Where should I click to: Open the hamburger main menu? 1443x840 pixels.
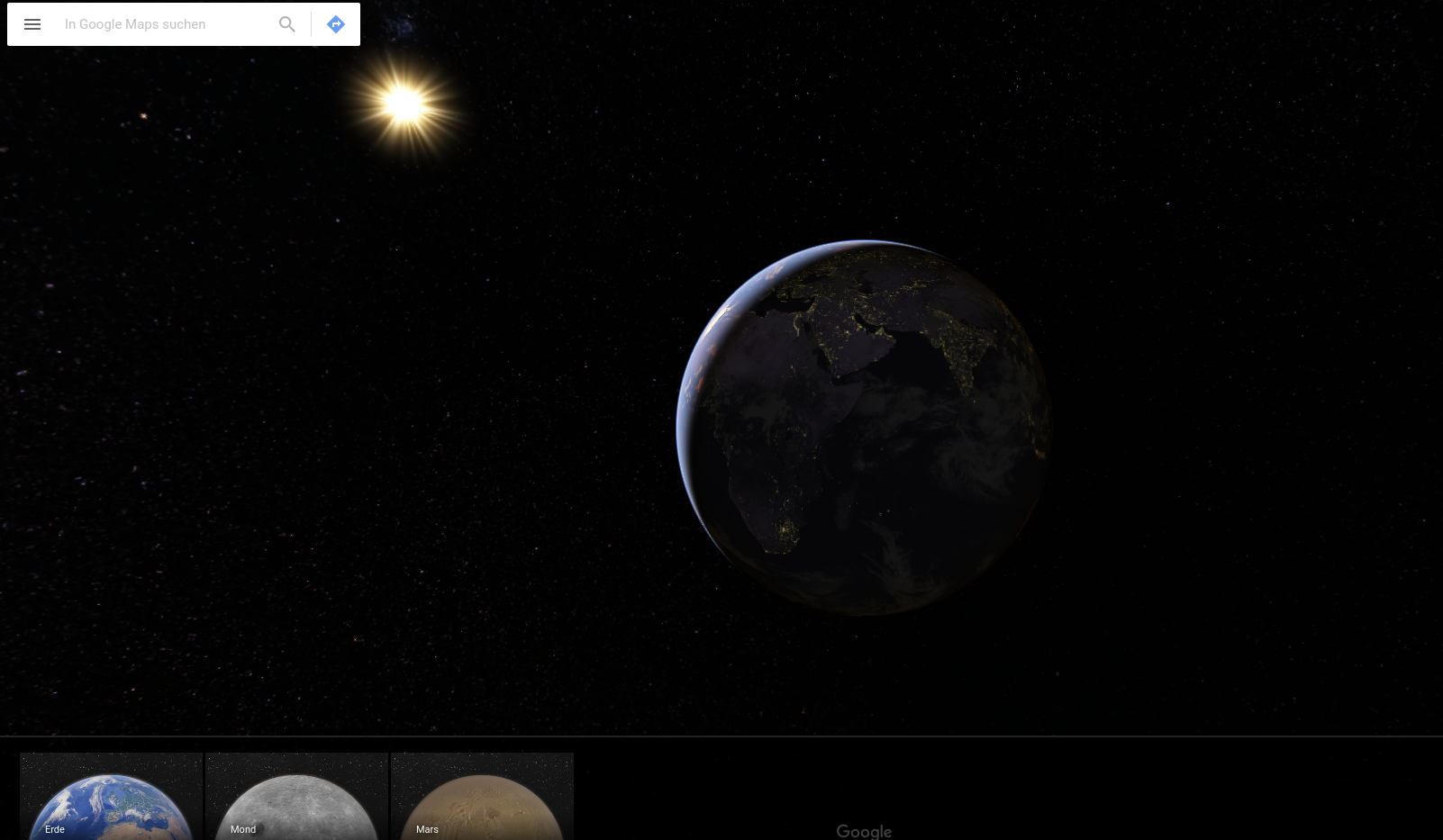pos(32,24)
